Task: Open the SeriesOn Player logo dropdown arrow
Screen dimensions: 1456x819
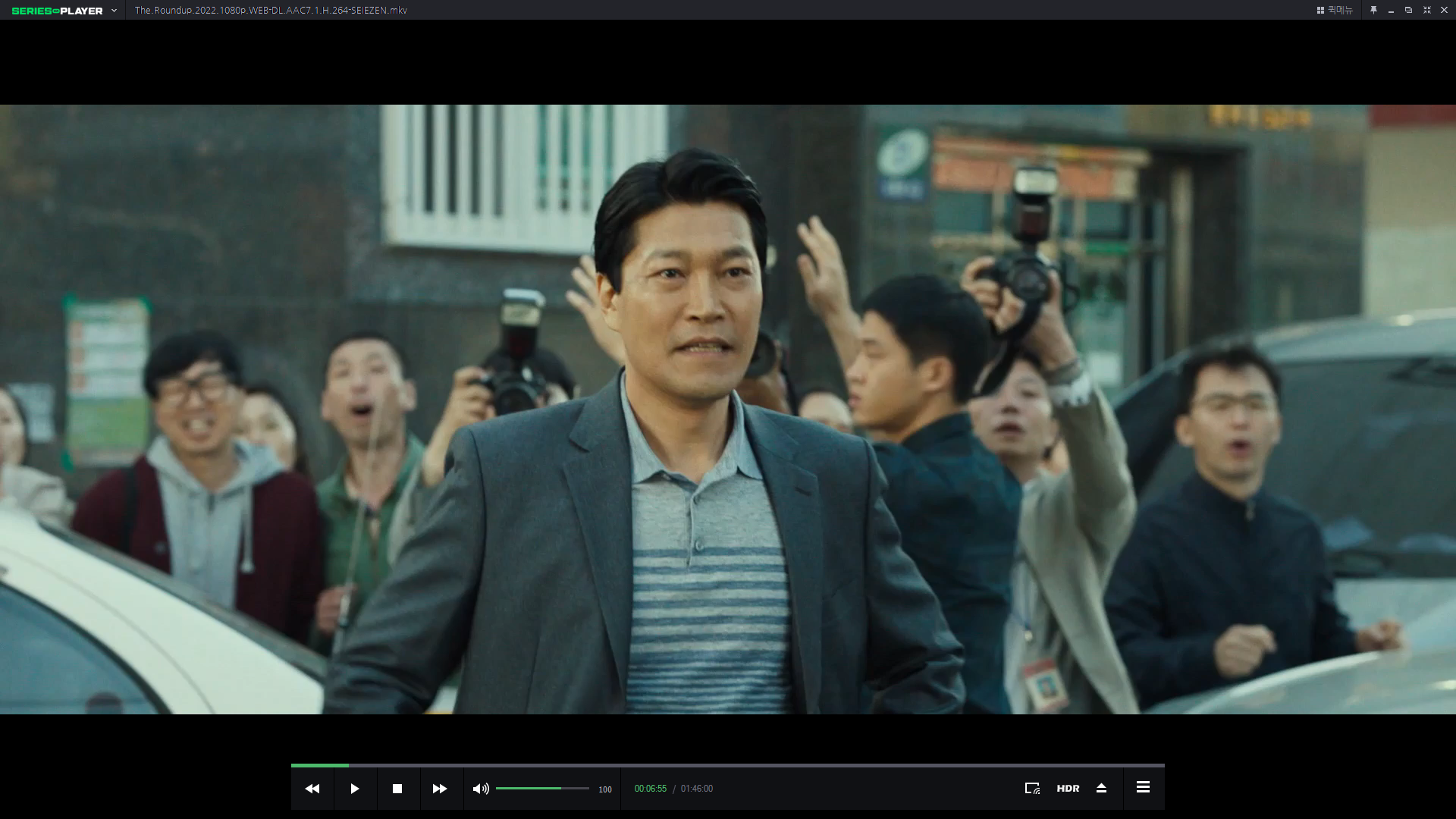Action: 114,11
